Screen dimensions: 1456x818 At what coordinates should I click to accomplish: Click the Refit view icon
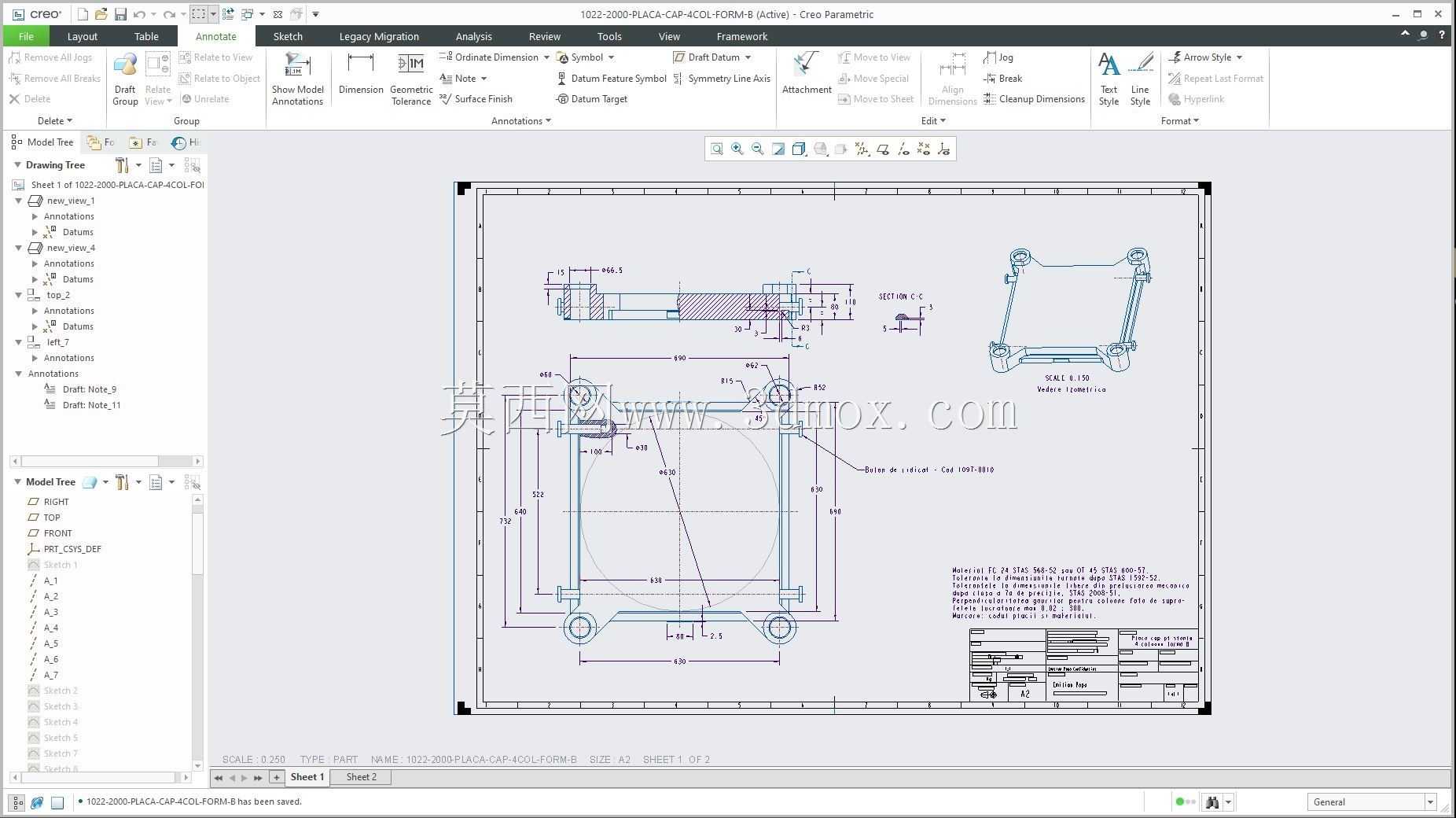[717, 149]
